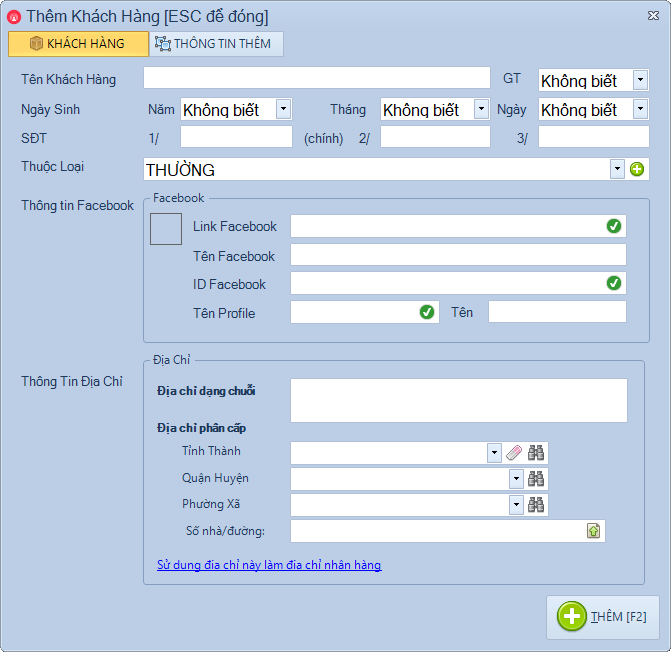Click the Facebook avatar placeholder box
Image resolution: width=671 pixels, height=652 pixels.
coord(166,229)
